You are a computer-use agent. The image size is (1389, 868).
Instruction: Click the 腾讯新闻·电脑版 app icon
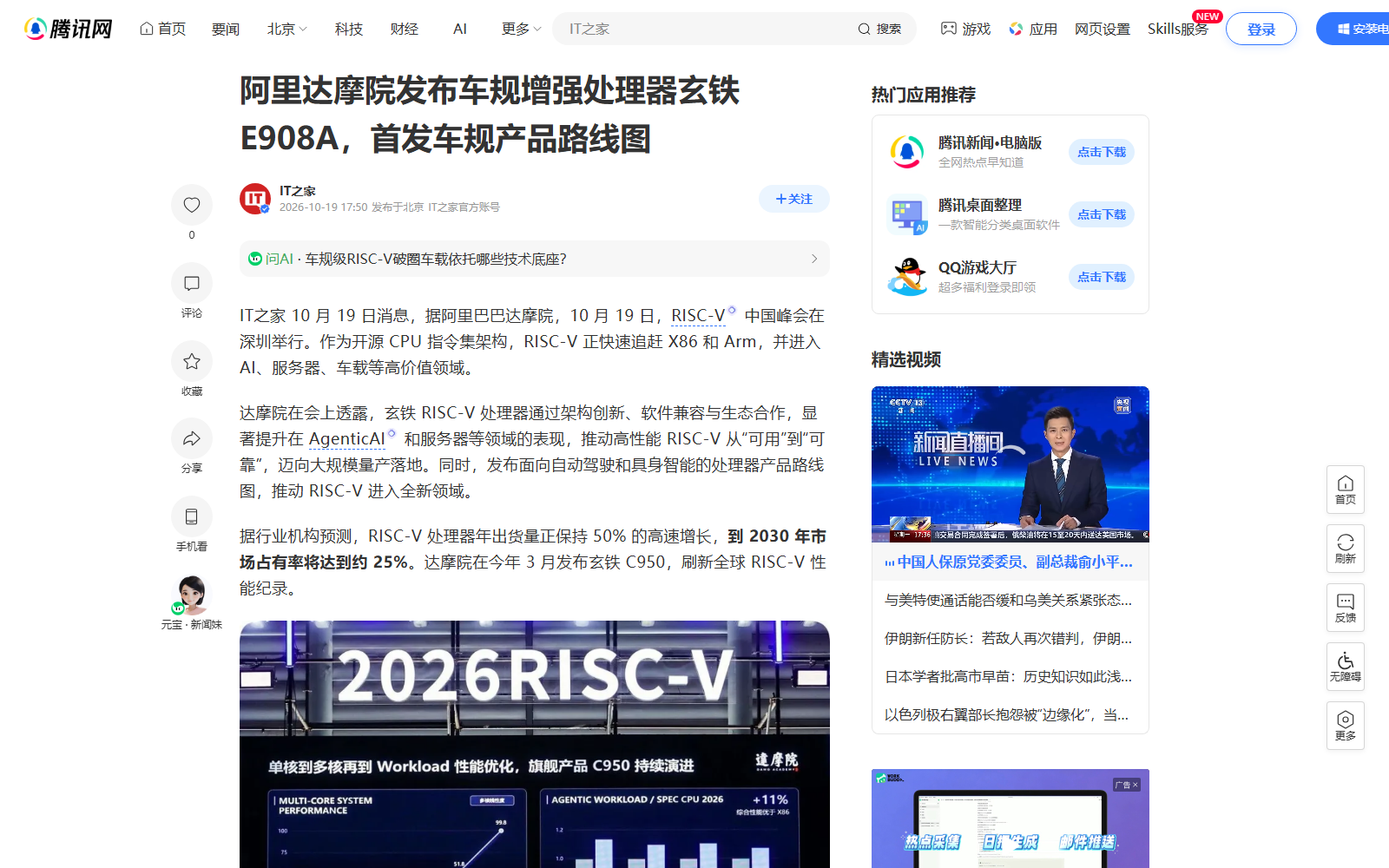coord(907,152)
